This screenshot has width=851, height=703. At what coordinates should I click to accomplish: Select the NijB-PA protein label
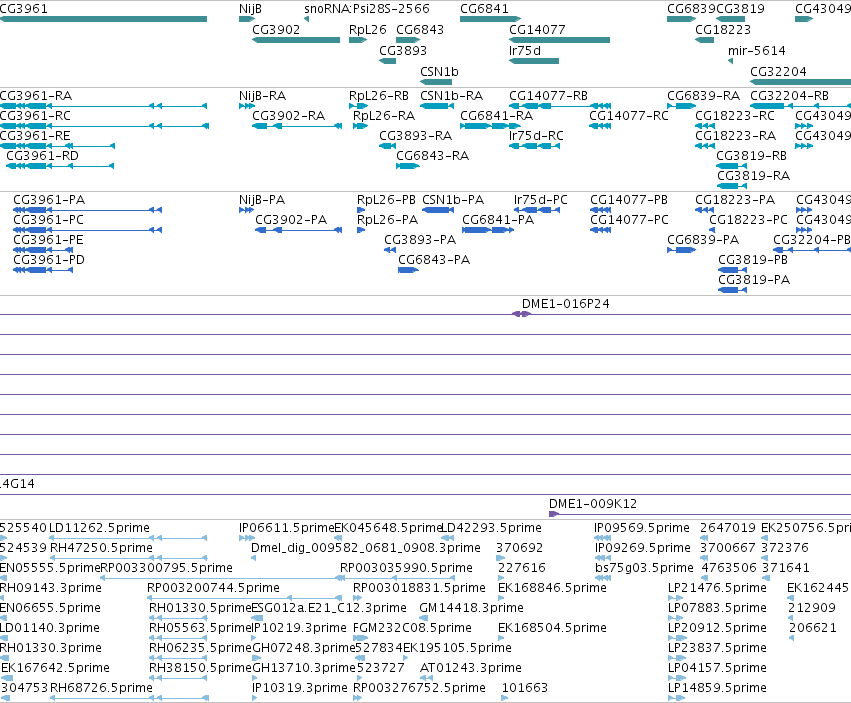click(x=262, y=200)
